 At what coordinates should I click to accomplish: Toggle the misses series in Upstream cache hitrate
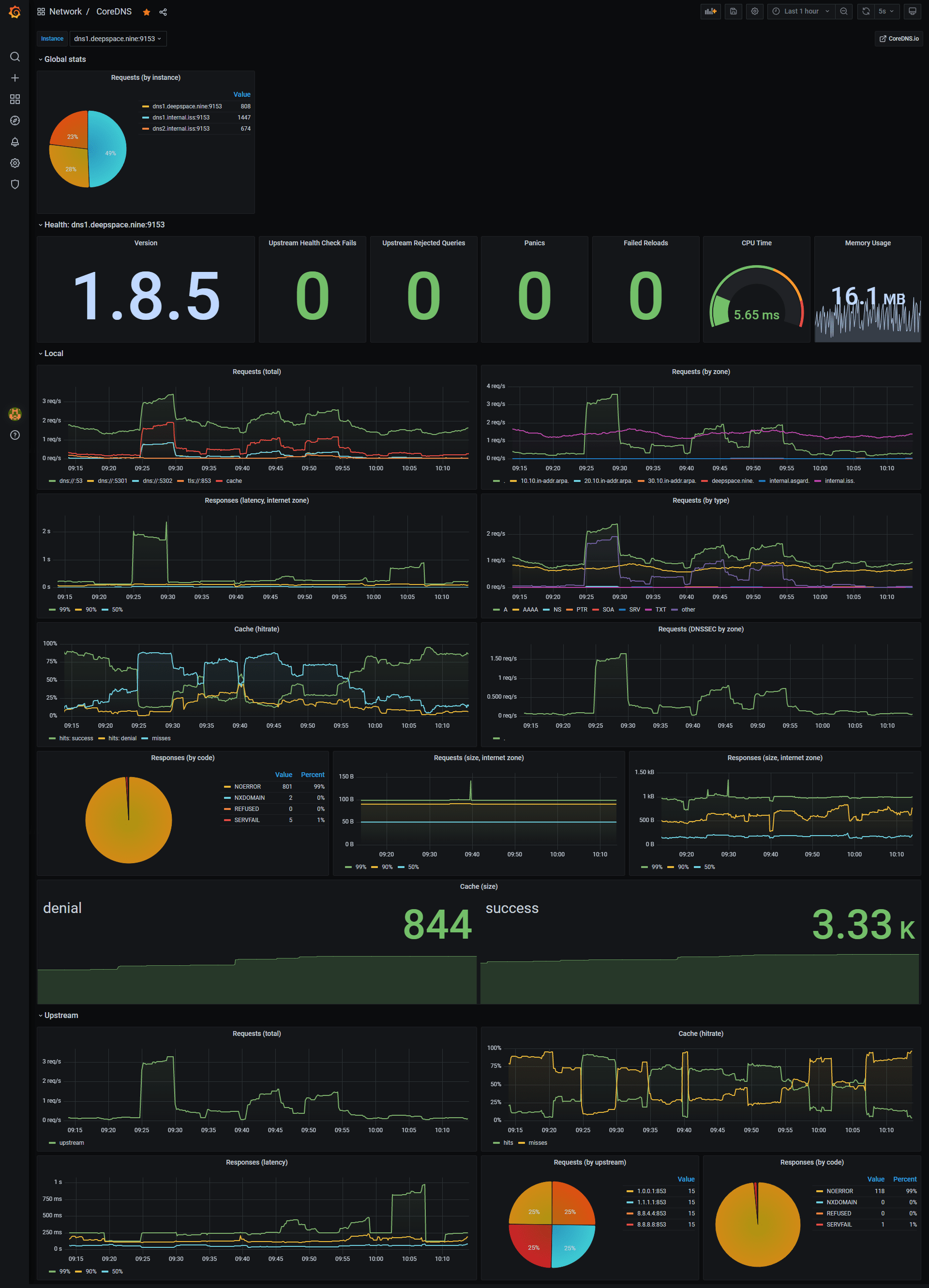pyautogui.click(x=537, y=1143)
